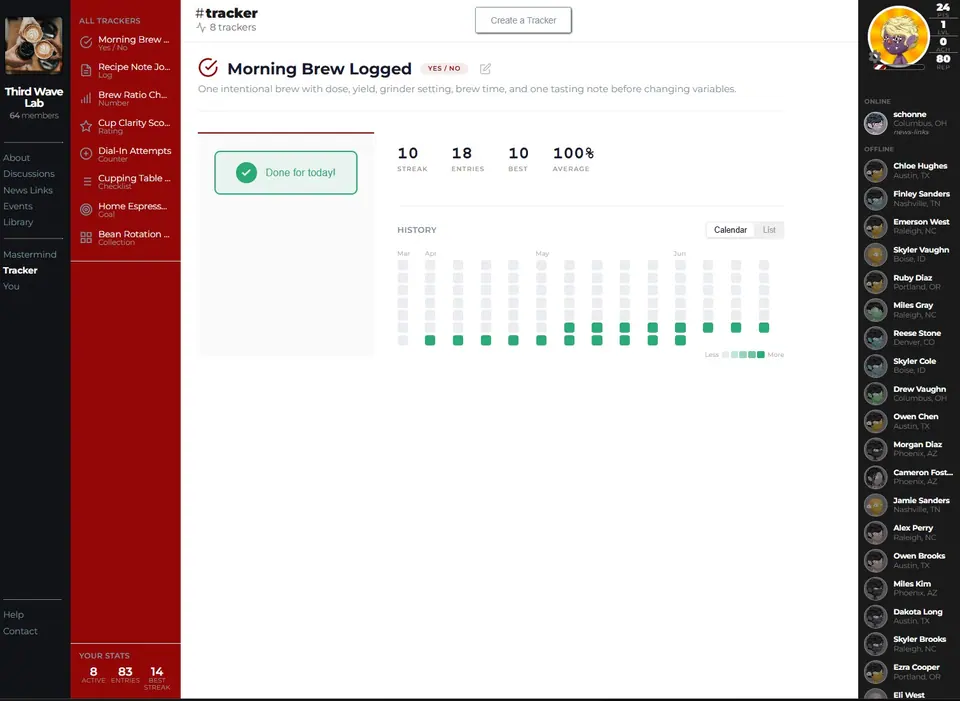Open Discussions section
The width and height of the screenshot is (960, 701).
(x=29, y=174)
